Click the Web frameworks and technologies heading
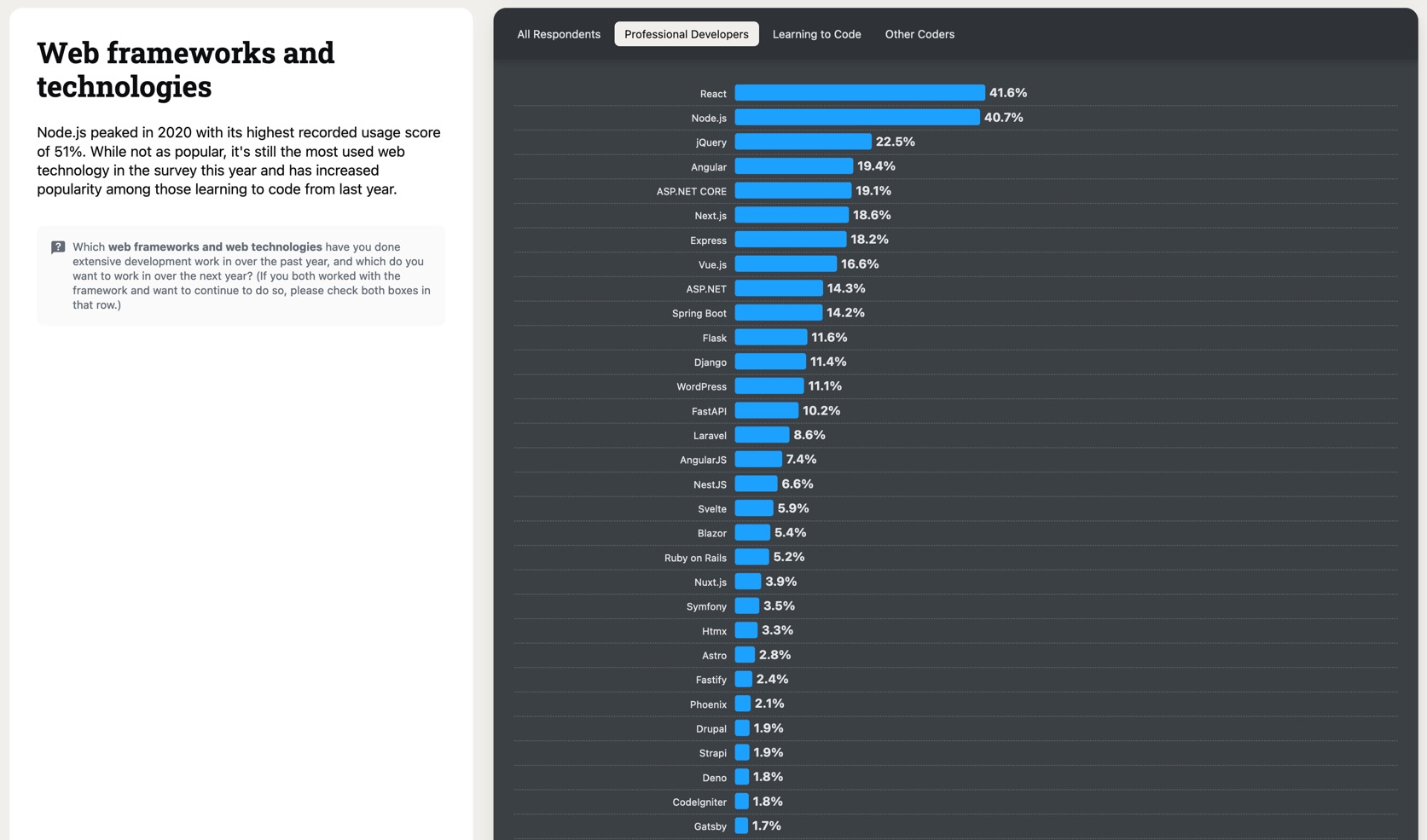The height and width of the screenshot is (840, 1427). coord(185,68)
